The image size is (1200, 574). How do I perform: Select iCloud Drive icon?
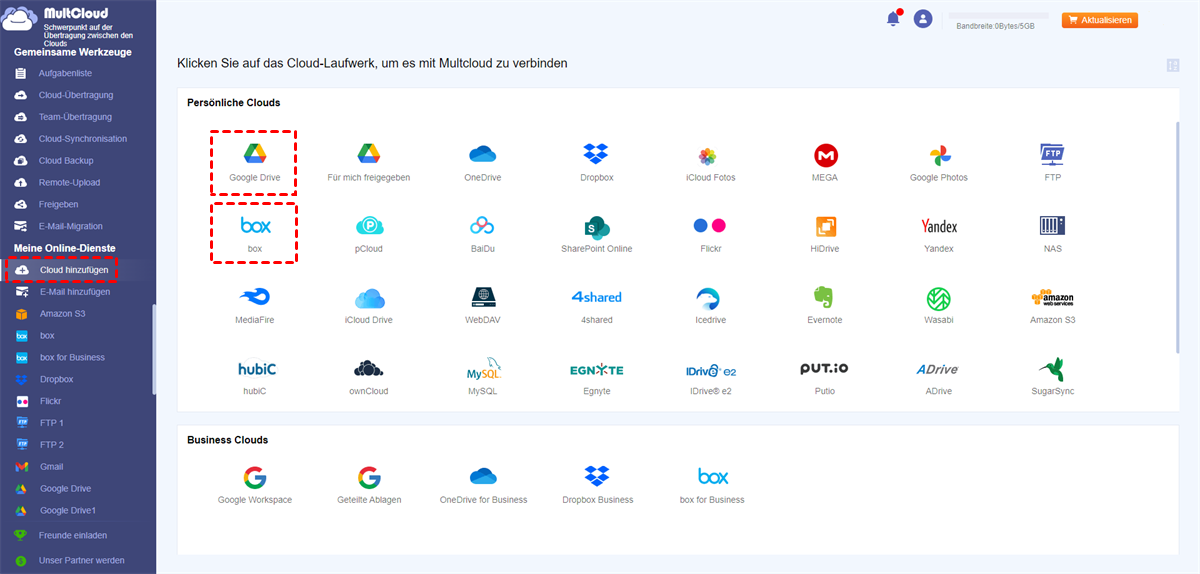pyautogui.click(x=369, y=298)
